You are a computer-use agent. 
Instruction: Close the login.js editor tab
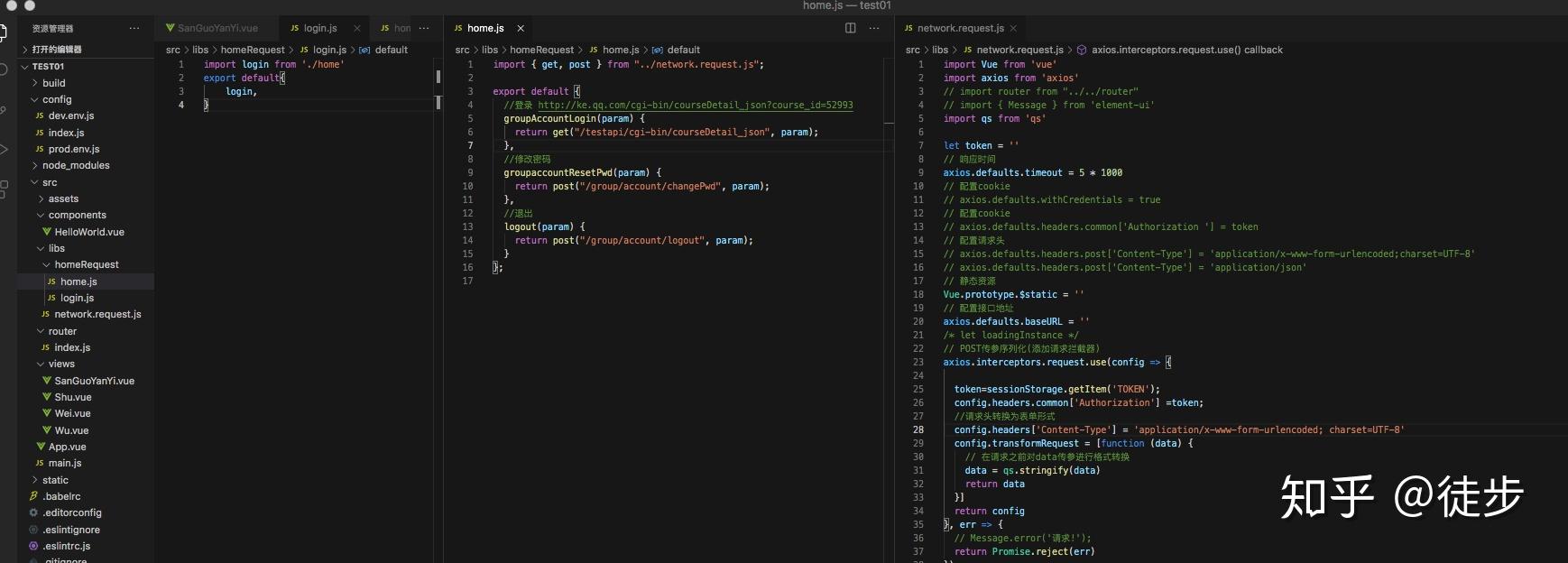point(357,29)
